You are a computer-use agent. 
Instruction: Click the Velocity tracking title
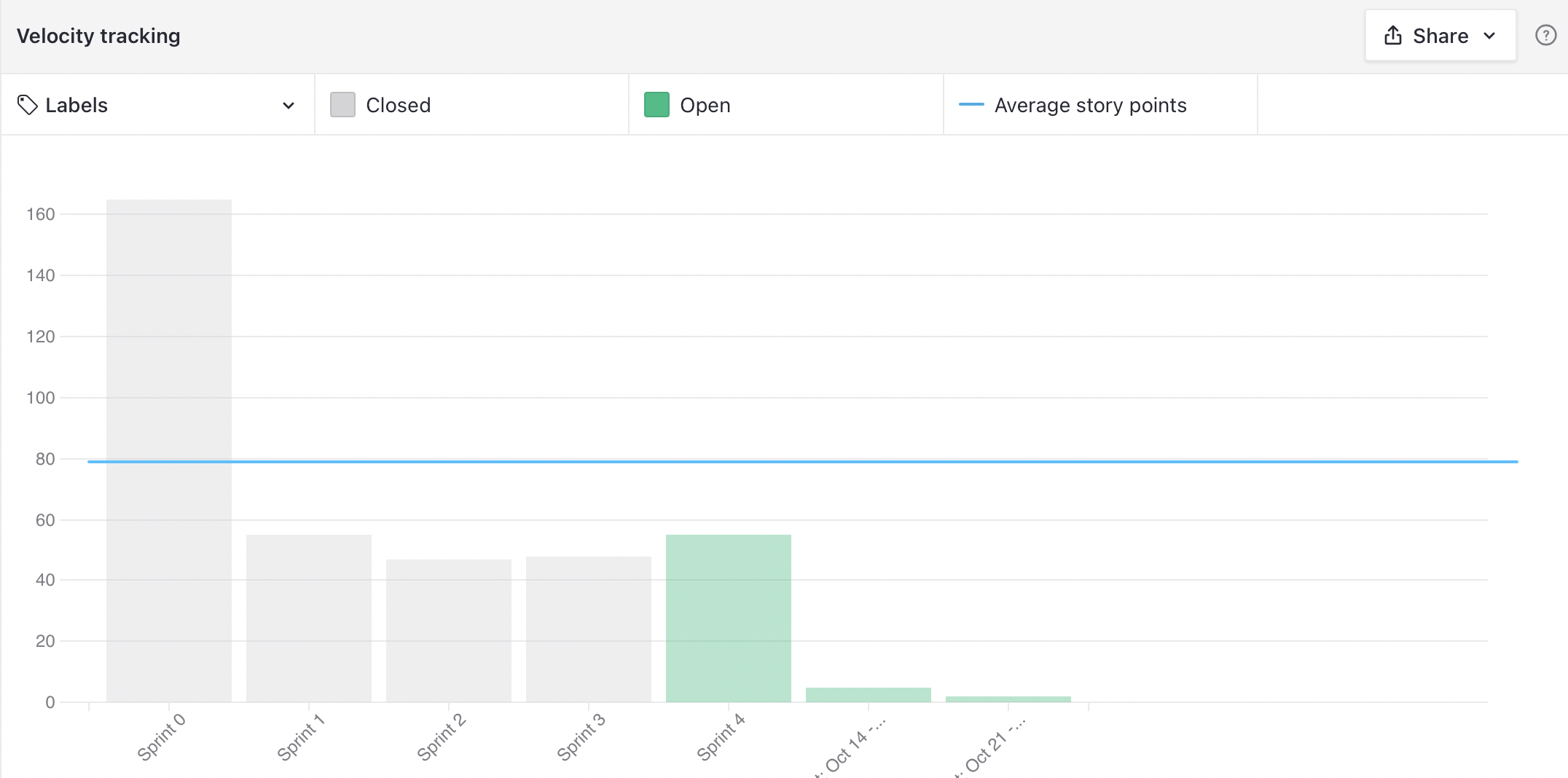[98, 36]
